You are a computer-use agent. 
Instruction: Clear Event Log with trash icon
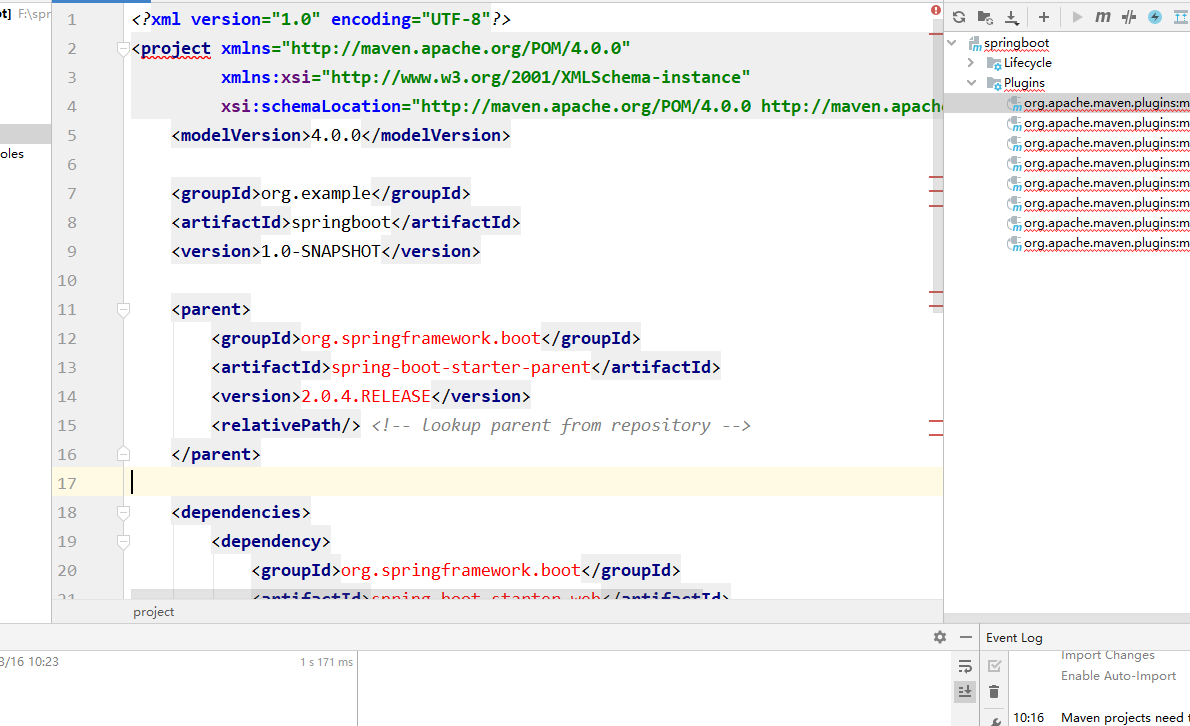click(994, 692)
